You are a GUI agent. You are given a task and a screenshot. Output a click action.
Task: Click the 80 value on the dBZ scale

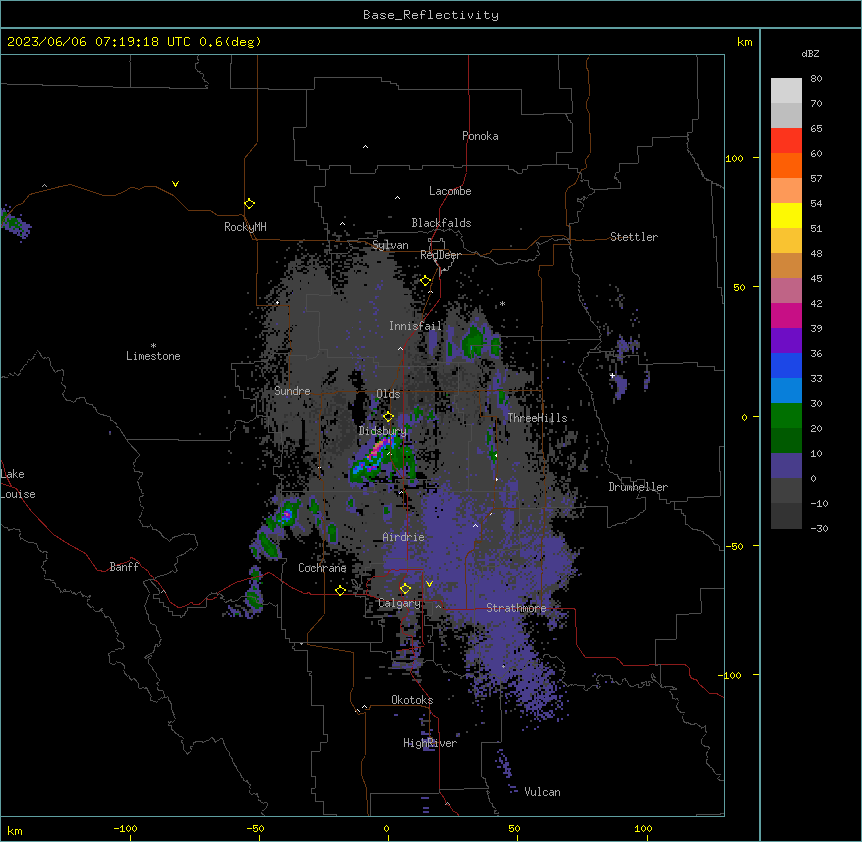[816, 79]
